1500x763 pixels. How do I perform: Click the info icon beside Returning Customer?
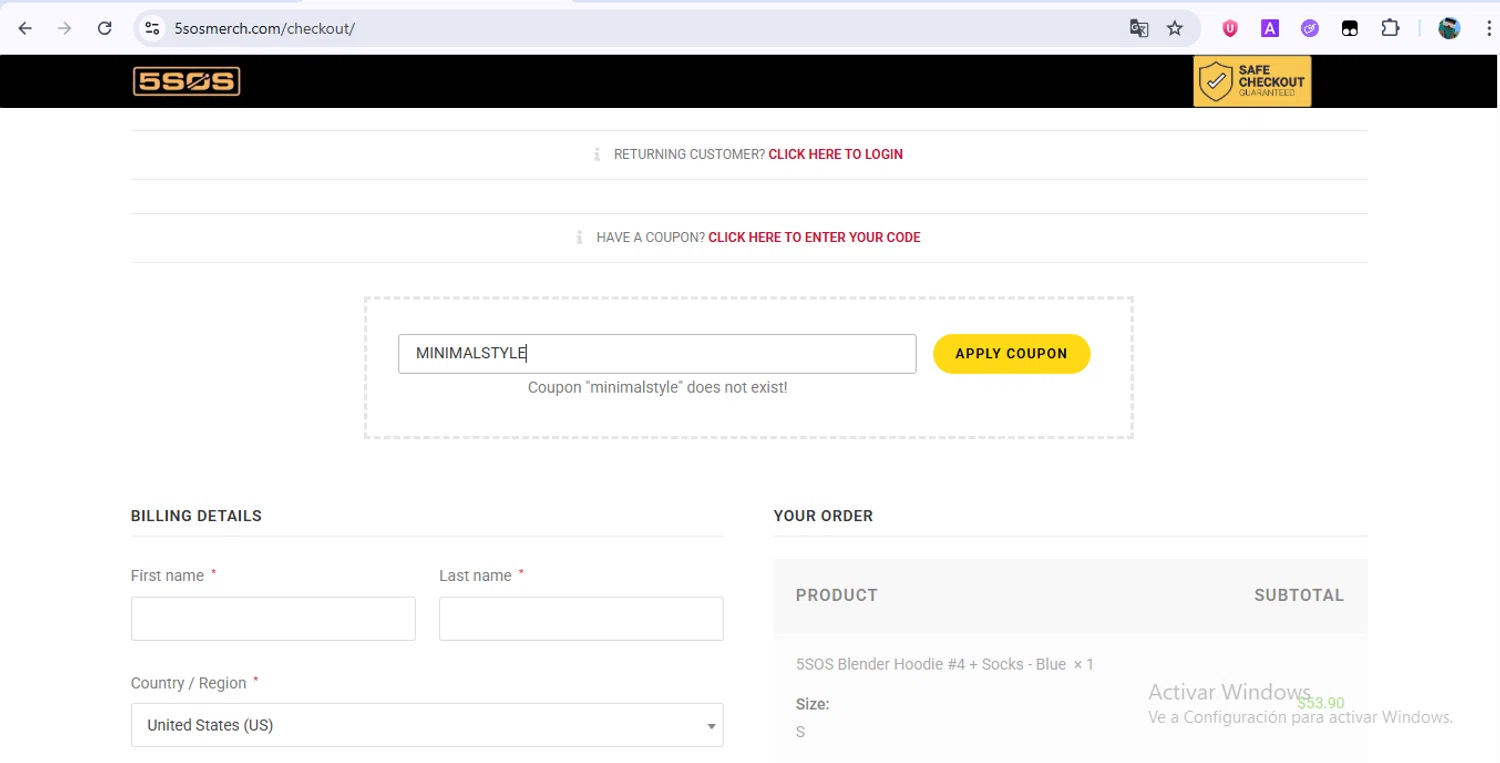[x=597, y=154]
